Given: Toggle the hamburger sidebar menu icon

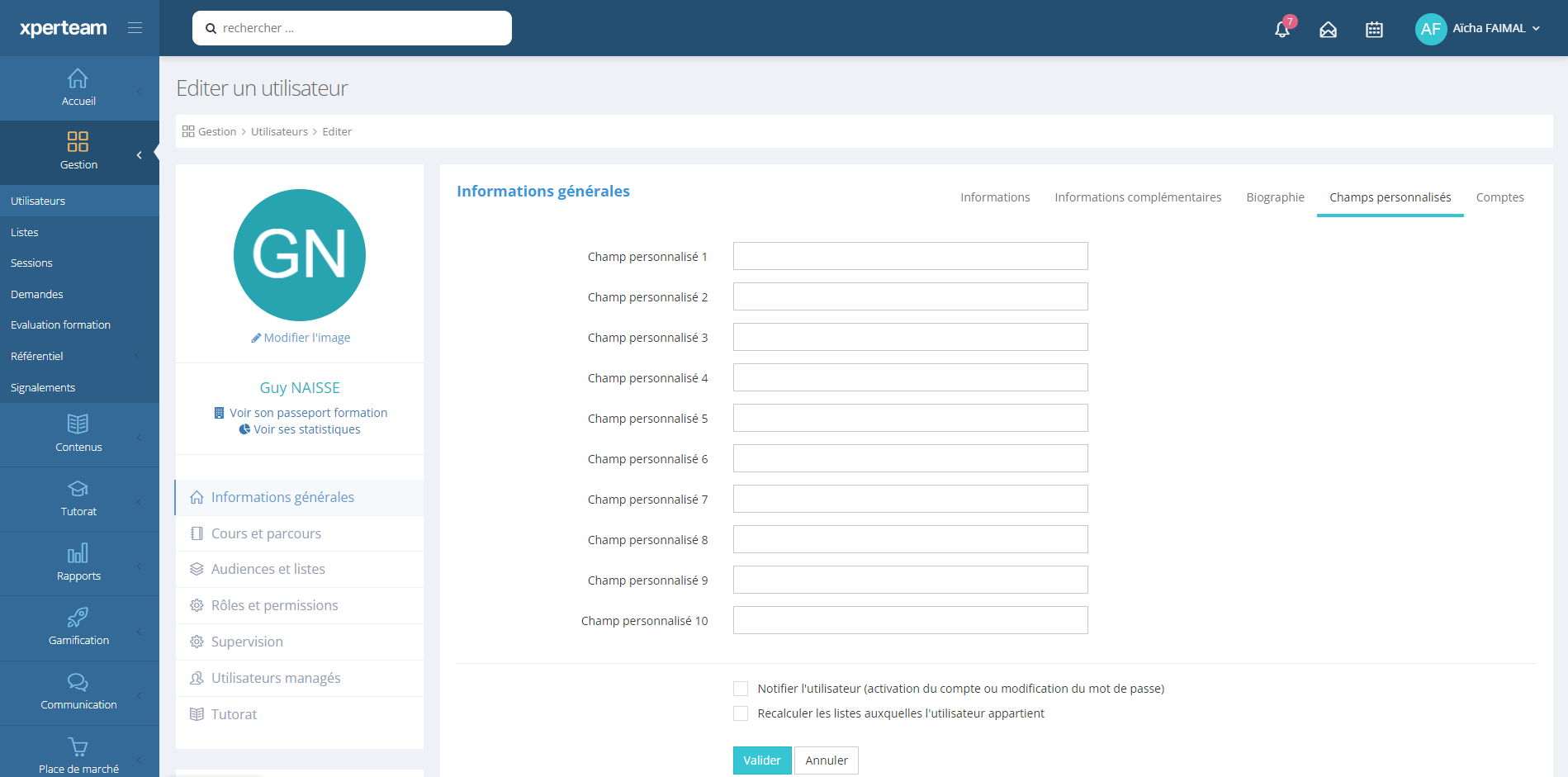Looking at the screenshot, I should pos(135,28).
